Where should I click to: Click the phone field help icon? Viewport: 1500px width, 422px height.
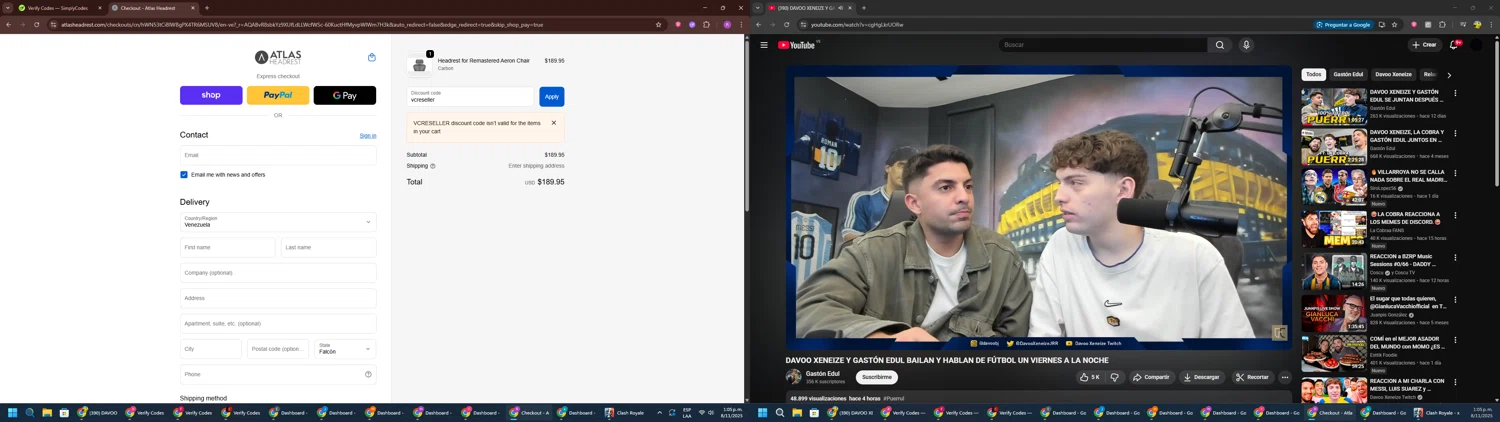tap(368, 374)
